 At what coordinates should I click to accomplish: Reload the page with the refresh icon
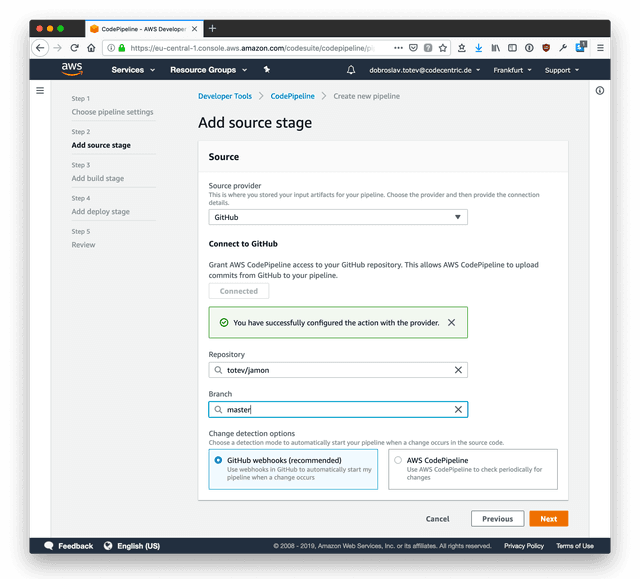coord(74,48)
